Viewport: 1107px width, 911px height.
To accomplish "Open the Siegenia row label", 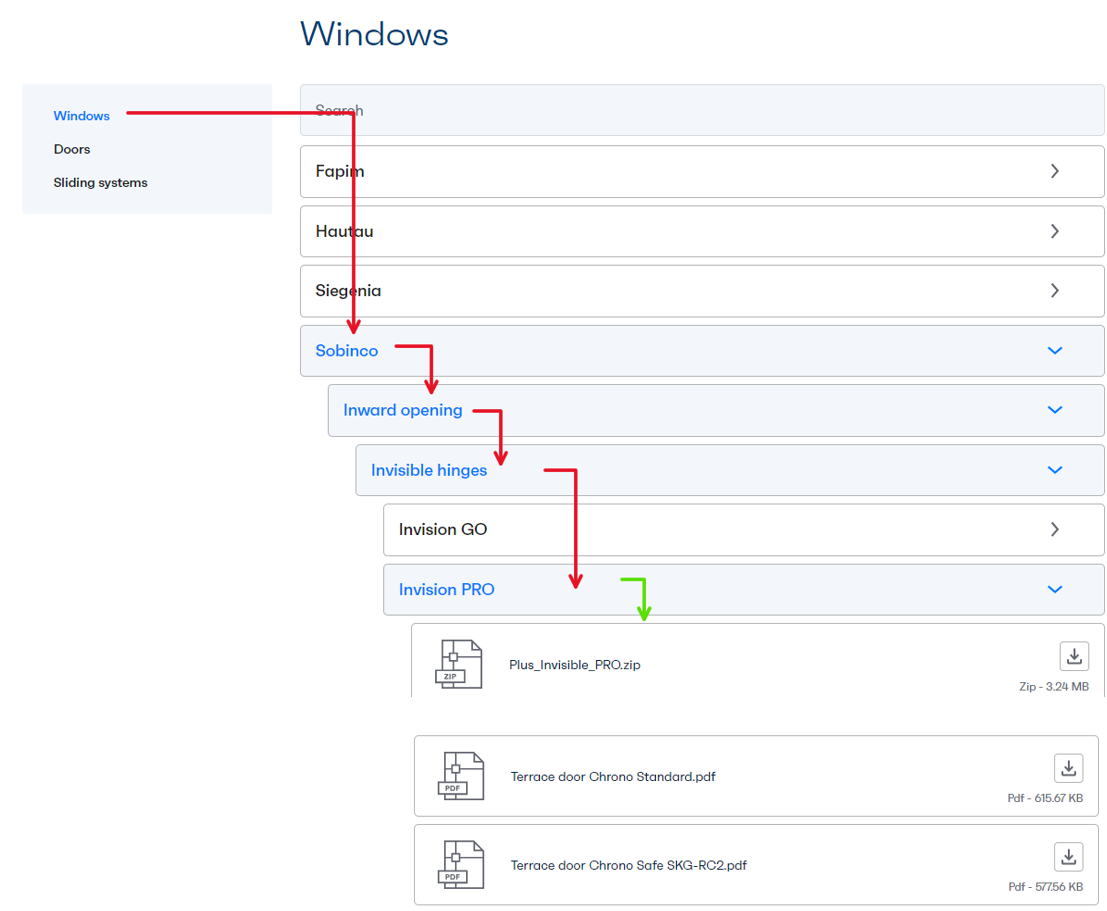I will [348, 290].
